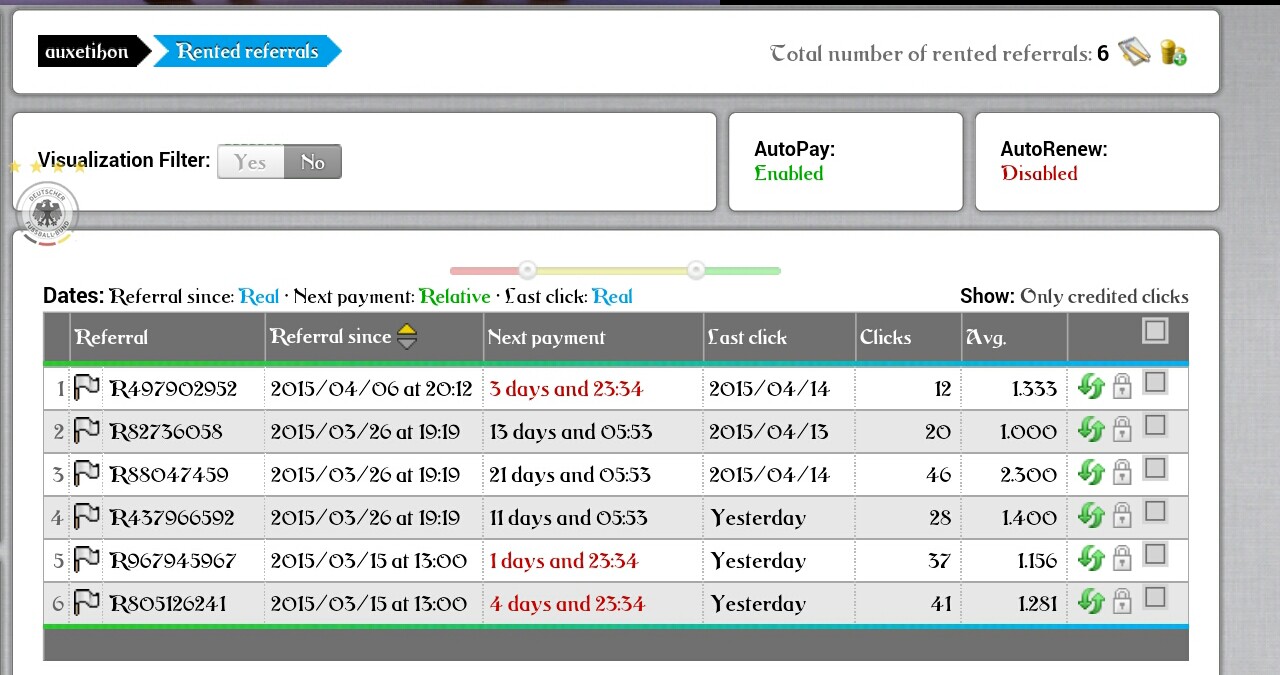Open the Rented referrals breadcrumb
Screen dimensions: 1280x675
(247, 52)
